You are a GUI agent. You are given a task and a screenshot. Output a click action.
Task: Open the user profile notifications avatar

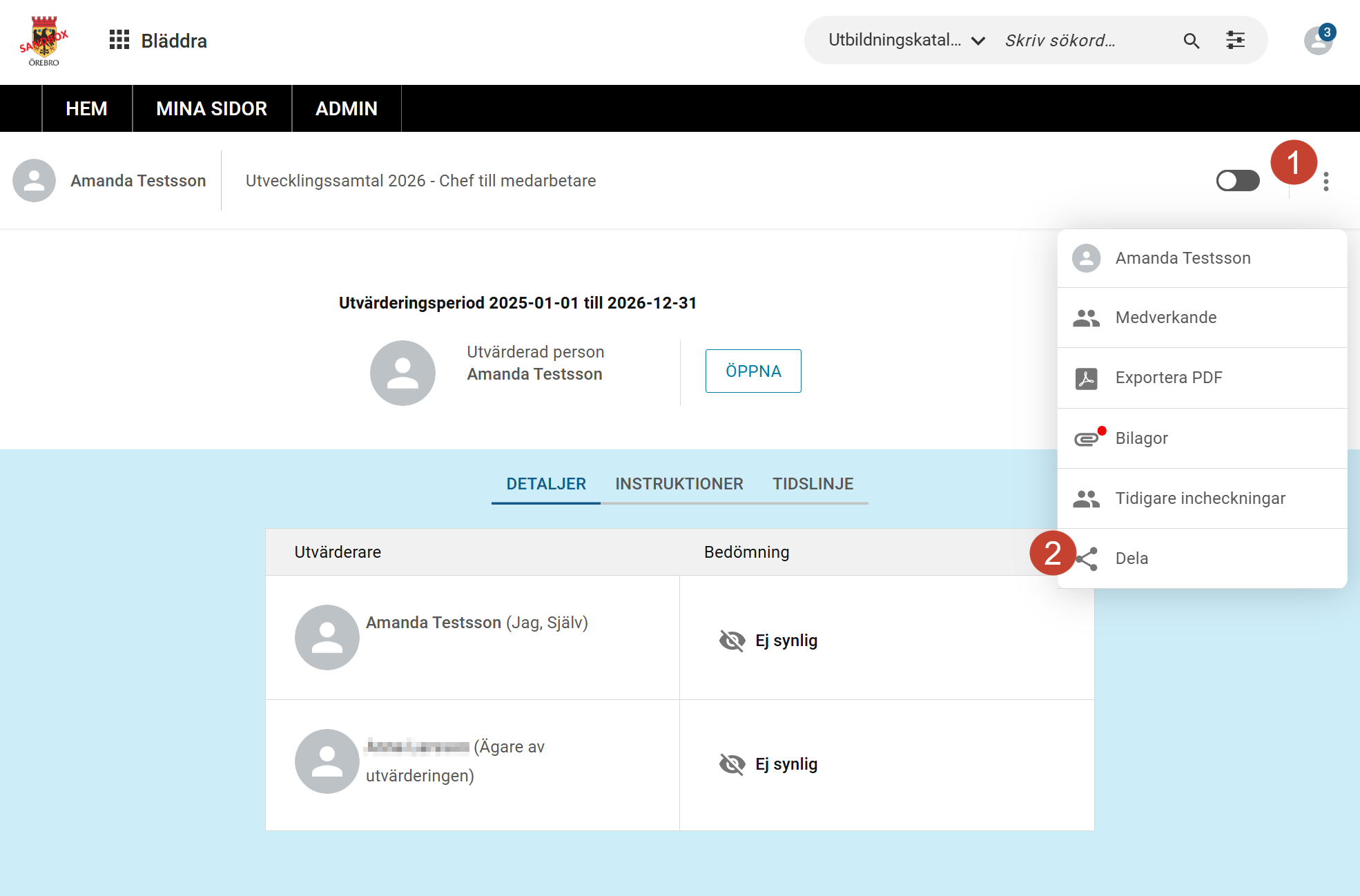[1318, 40]
